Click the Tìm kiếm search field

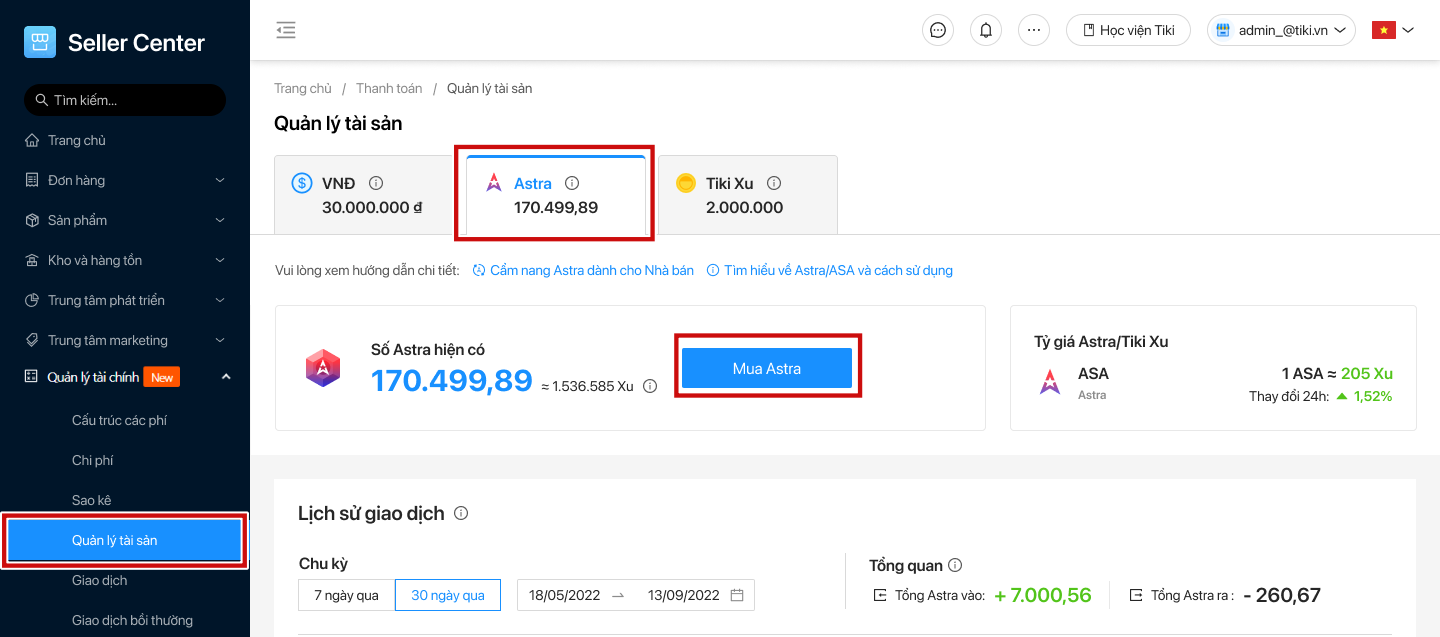click(125, 100)
